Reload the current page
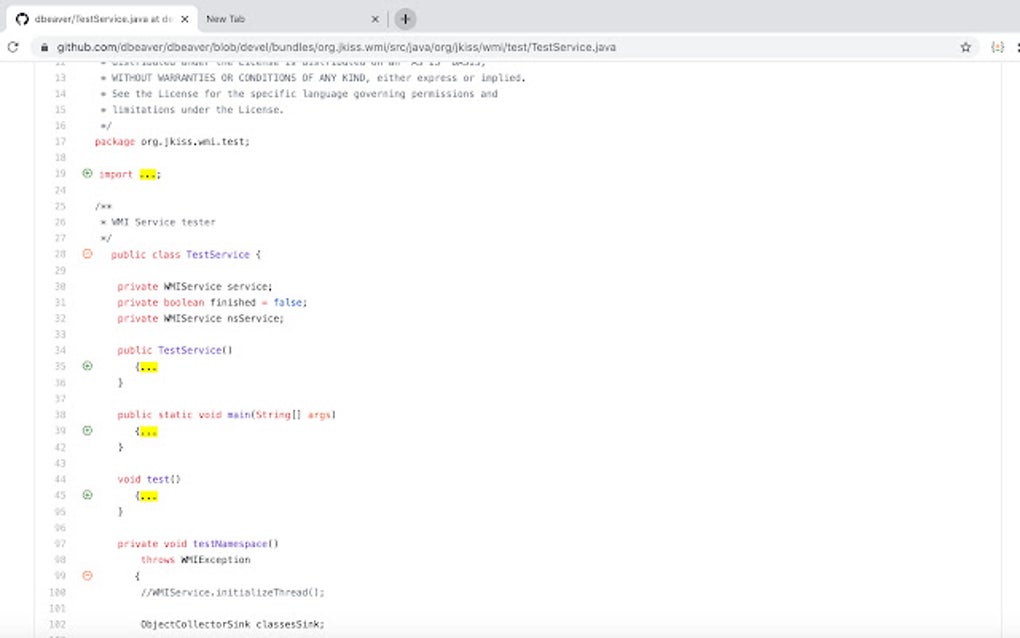 (x=13, y=46)
